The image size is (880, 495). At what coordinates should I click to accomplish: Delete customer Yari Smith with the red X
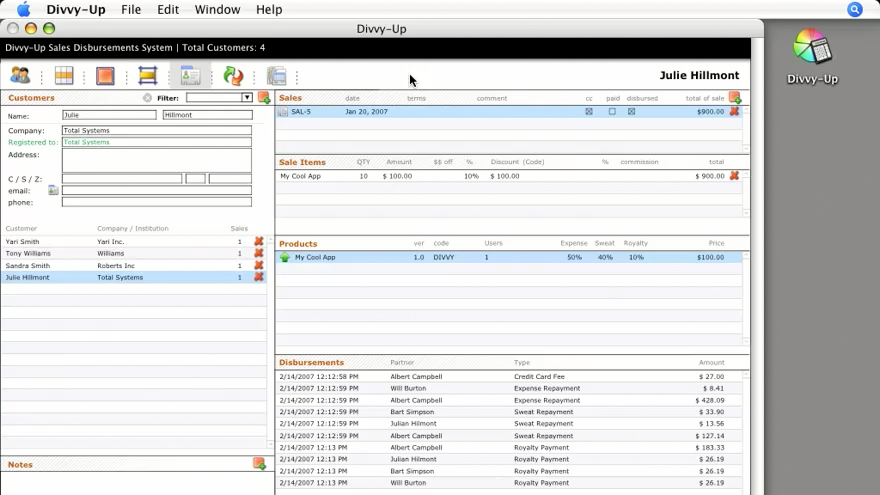coord(259,241)
